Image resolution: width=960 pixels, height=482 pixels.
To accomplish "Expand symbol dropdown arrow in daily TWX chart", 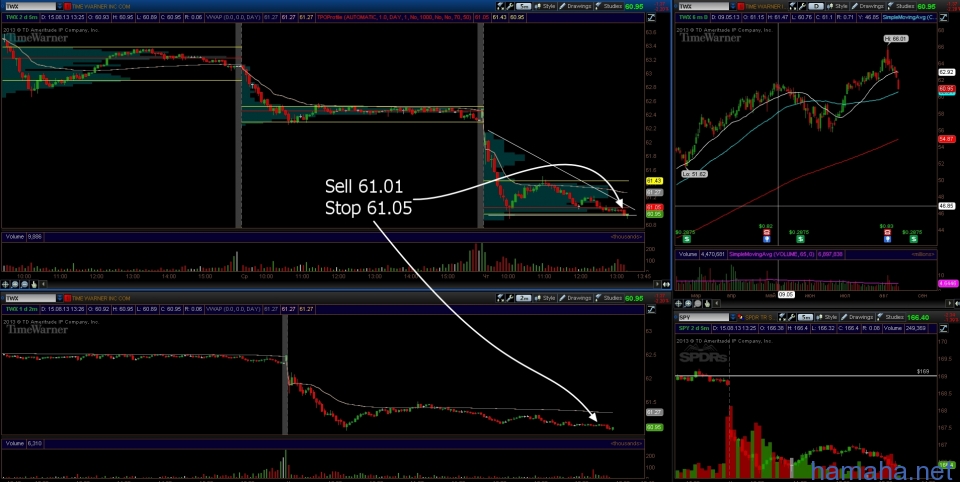I will [733, 6].
